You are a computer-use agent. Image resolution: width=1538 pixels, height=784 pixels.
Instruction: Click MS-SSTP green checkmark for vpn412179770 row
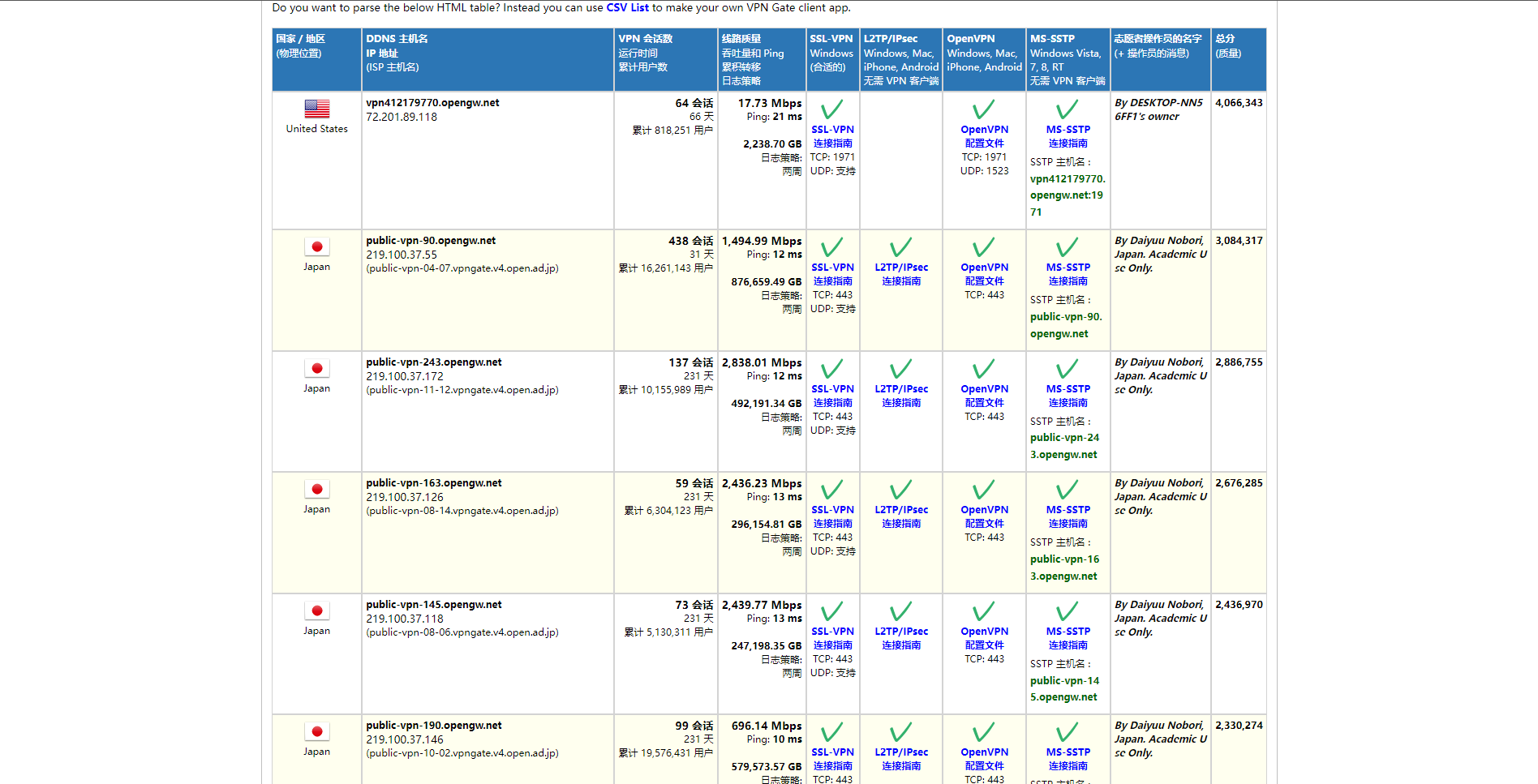coord(1068,109)
